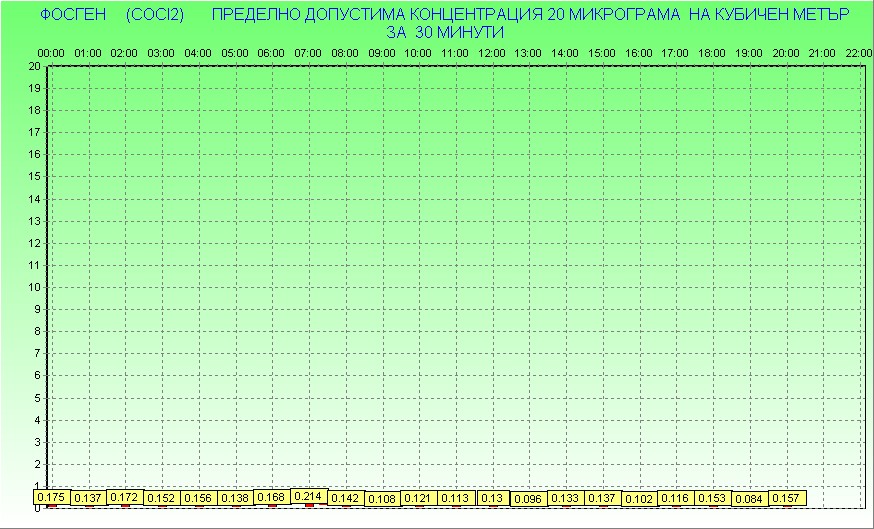Click the vertical axis label 13
Image resolution: width=874 pixels, height=529 pixels.
tap(35, 221)
